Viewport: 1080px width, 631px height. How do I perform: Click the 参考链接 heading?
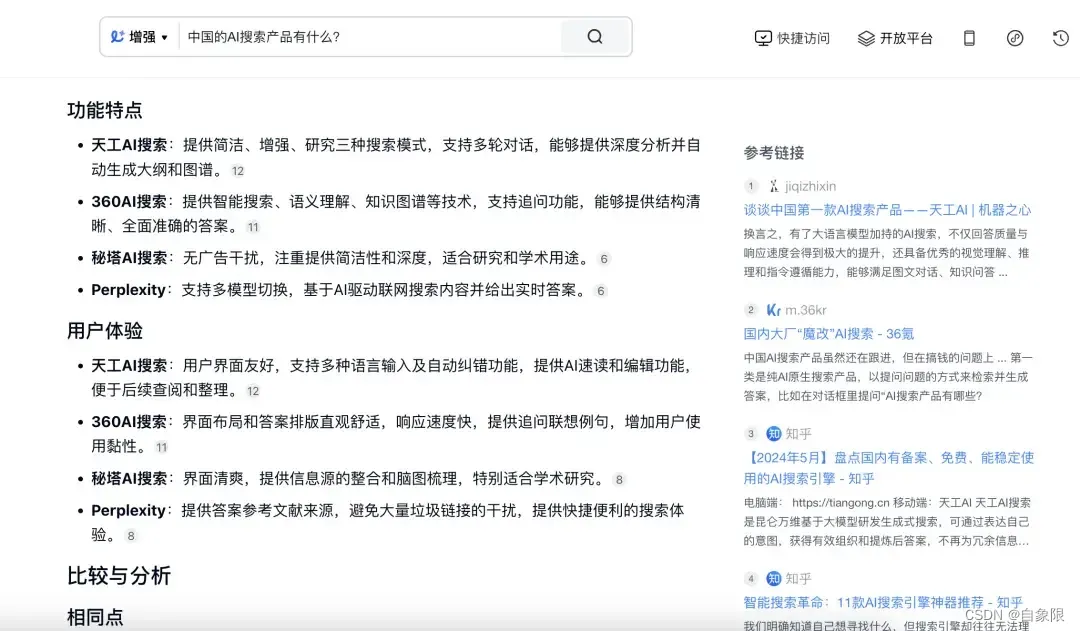coord(773,153)
